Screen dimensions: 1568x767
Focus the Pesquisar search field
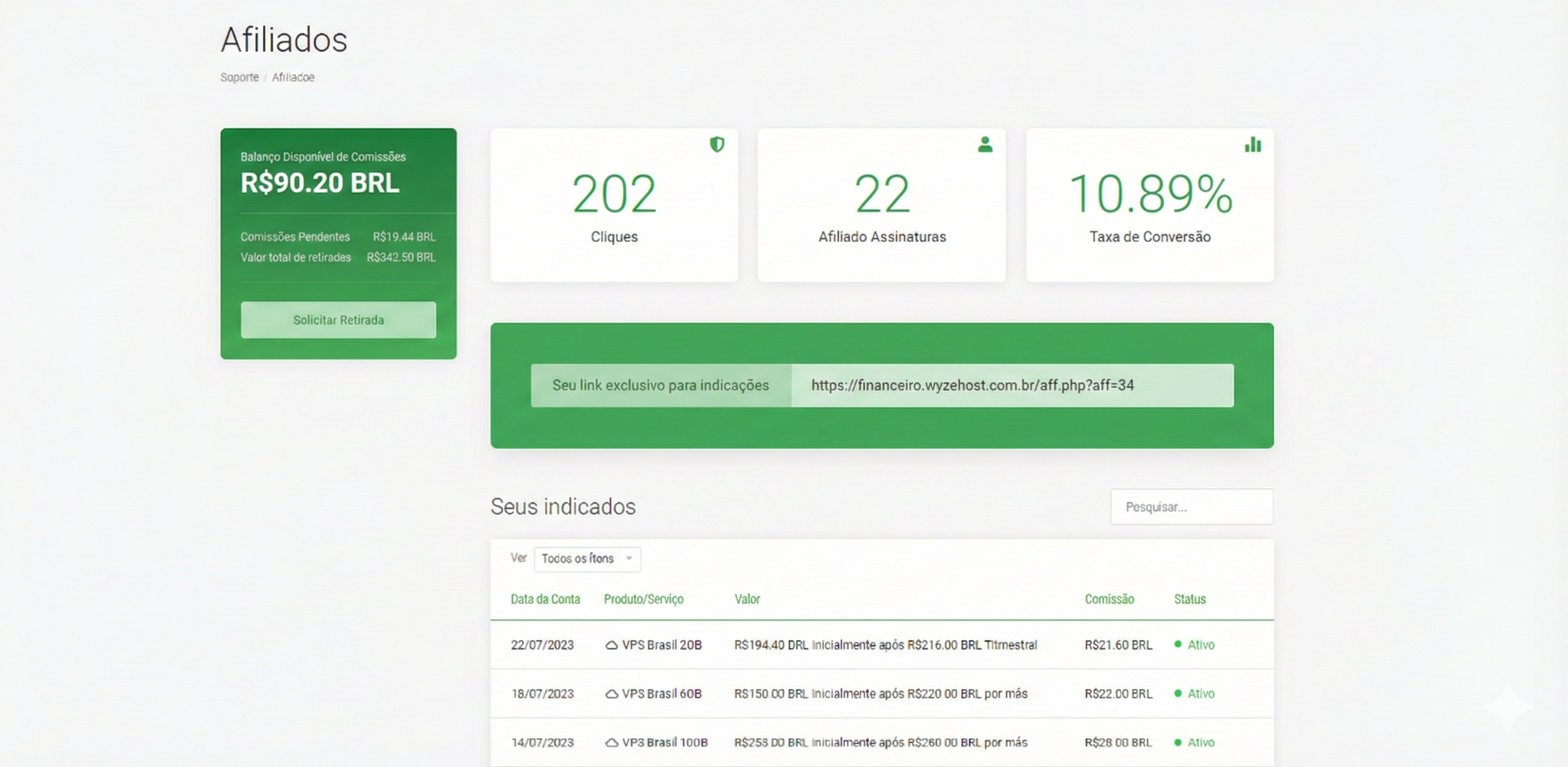click(1191, 507)
